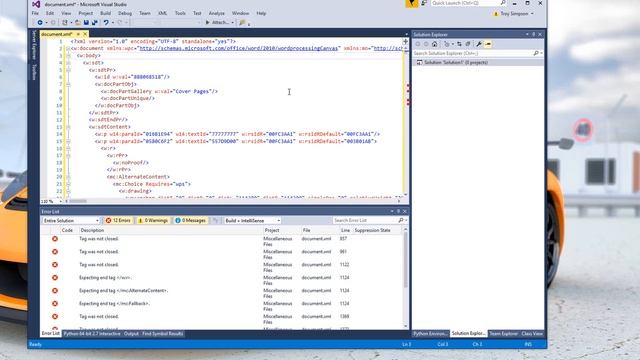640x360 pixels.
Task: Collapse the w:body node outline toggle
Action: 68,56
